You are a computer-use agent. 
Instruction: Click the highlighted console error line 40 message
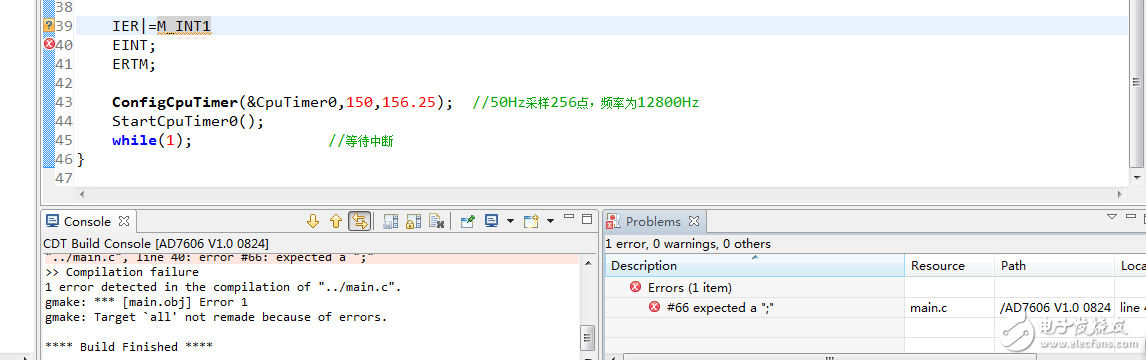(210, 257)
